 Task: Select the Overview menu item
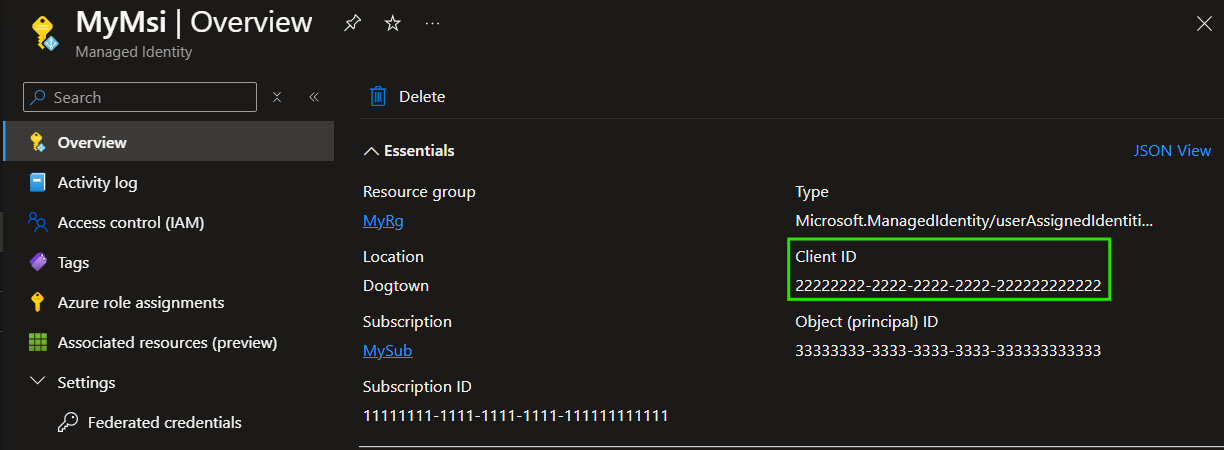pos(169,142)
